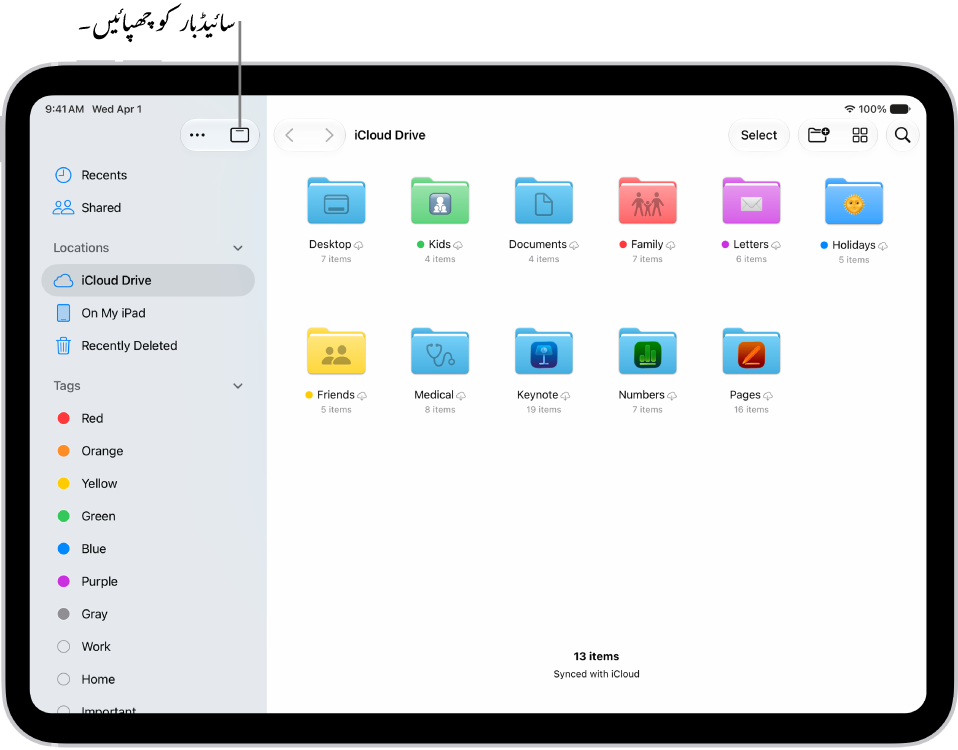The width and height of the screenshot is (958, 750).
Task: Select Recents in the sidebar
Action: [x=148, y=175]
